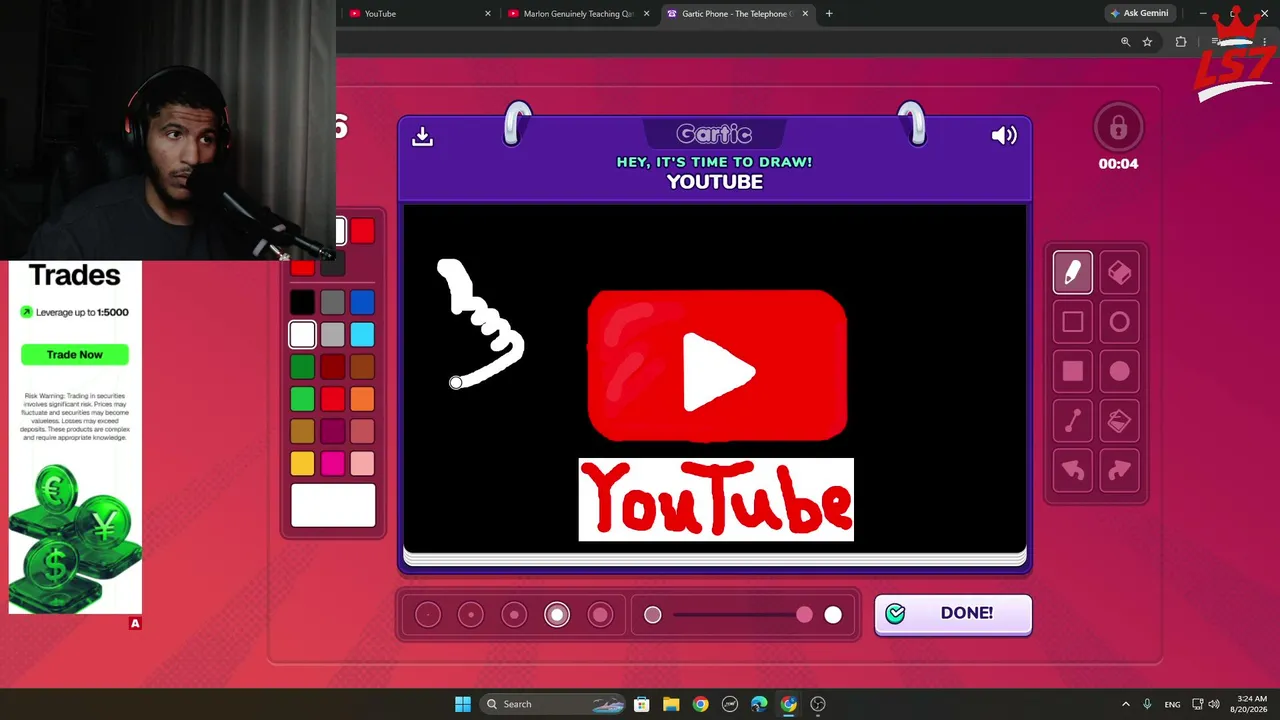1280x720 pixels.
Task: Select the third brush size
Action: coord(514,615)
